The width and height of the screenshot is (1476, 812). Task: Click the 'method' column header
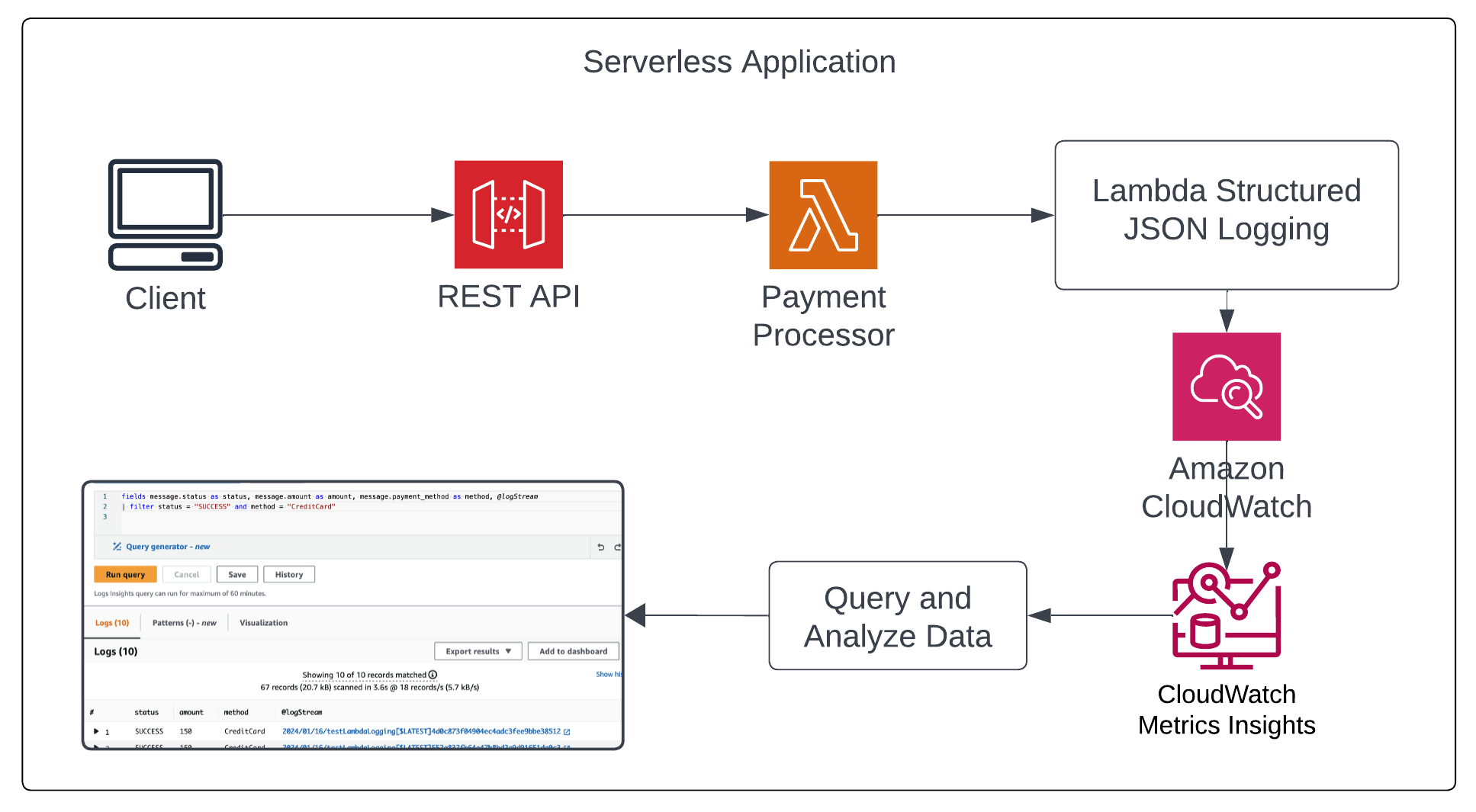tap(236, 712)
